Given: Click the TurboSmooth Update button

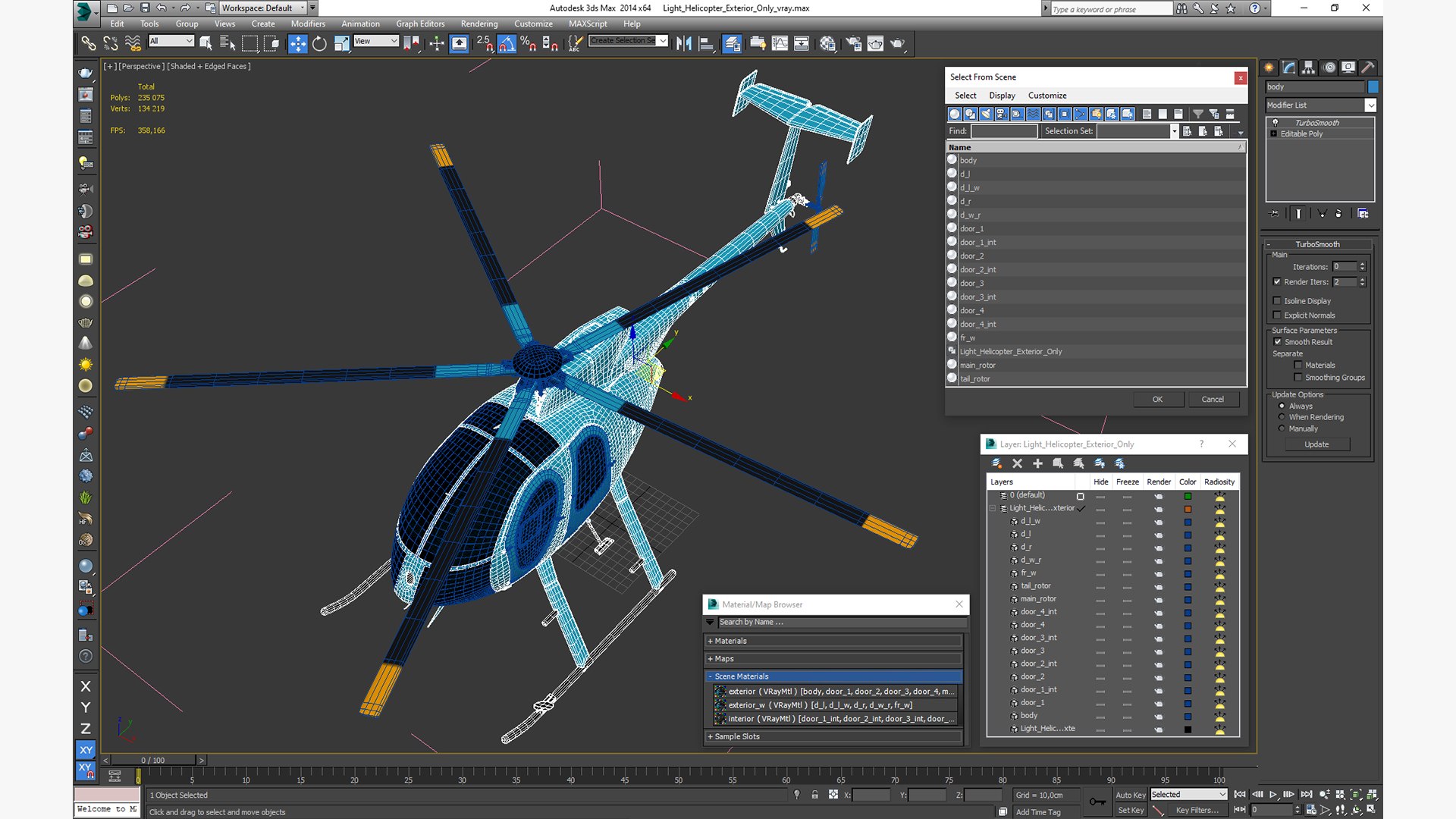Looking at the screenshot, I should point(1316,444).
